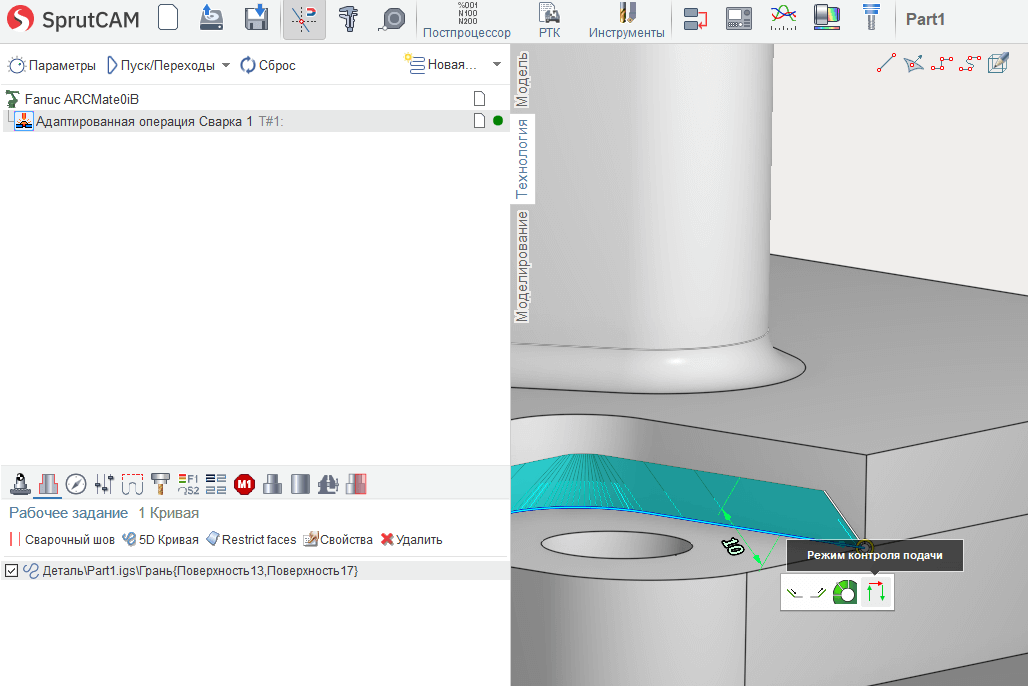Open the F1 S2 feeds and speeds icon
The width and height of the screenshot is (1028, 686).
(188, 484)
